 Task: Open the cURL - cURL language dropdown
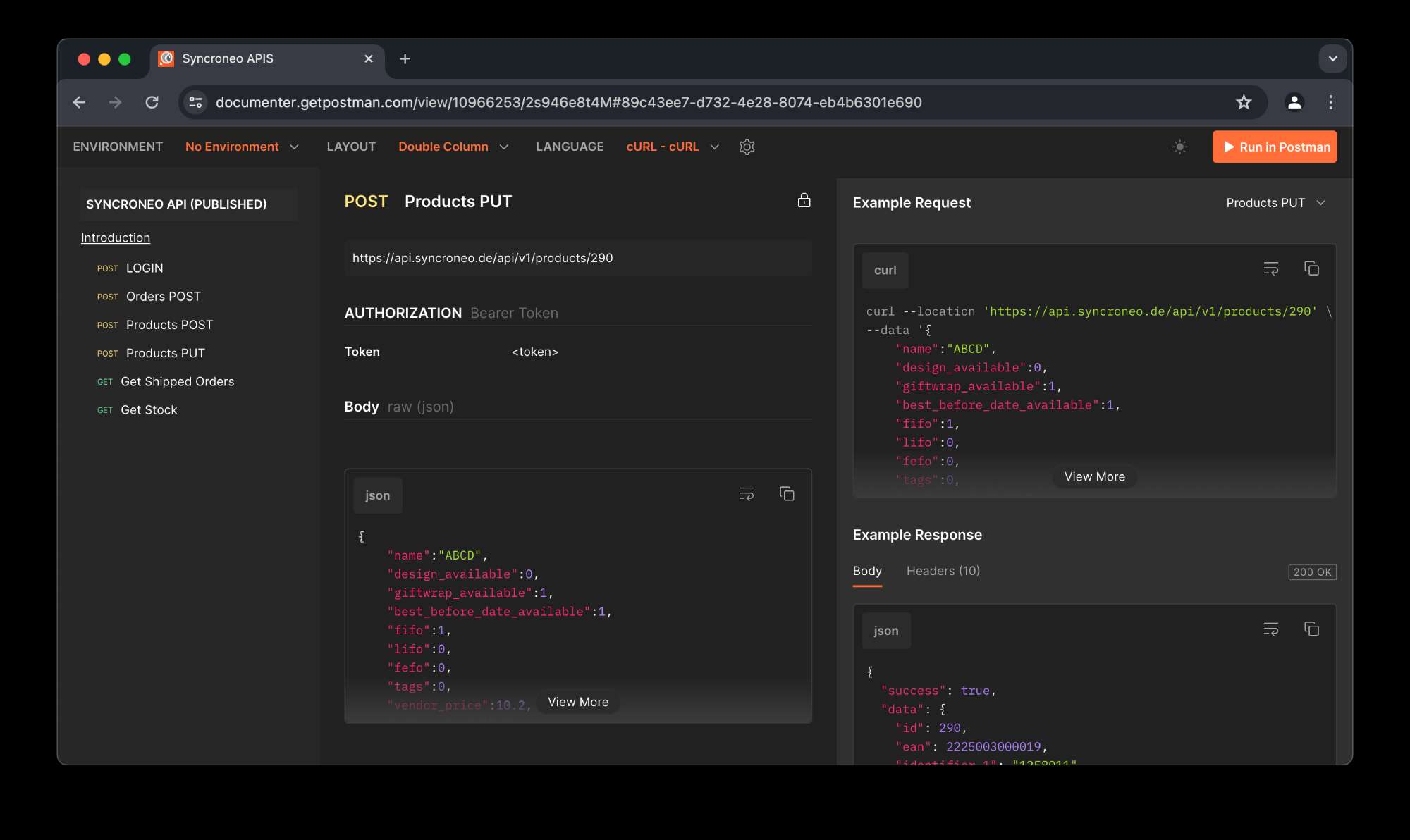(673, 147)
